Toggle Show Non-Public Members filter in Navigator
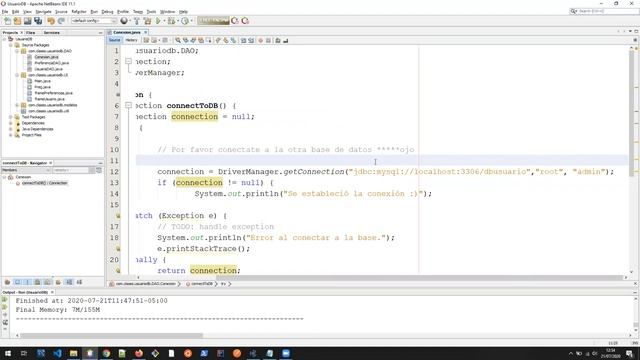Screen dimensions: 640x360 (38, 282)
